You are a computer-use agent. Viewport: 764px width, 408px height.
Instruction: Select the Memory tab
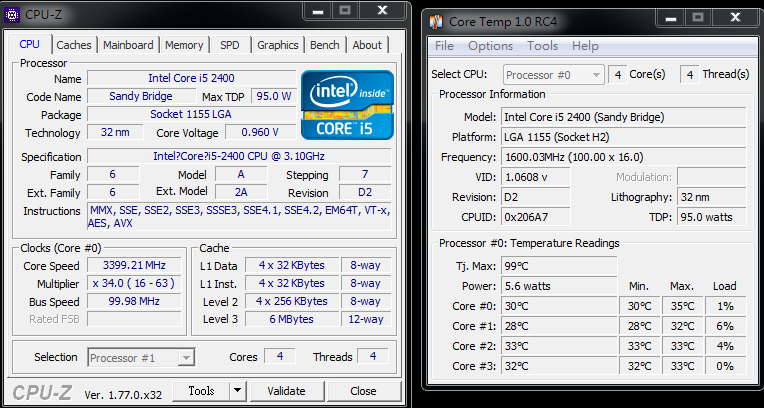point(184,45)
